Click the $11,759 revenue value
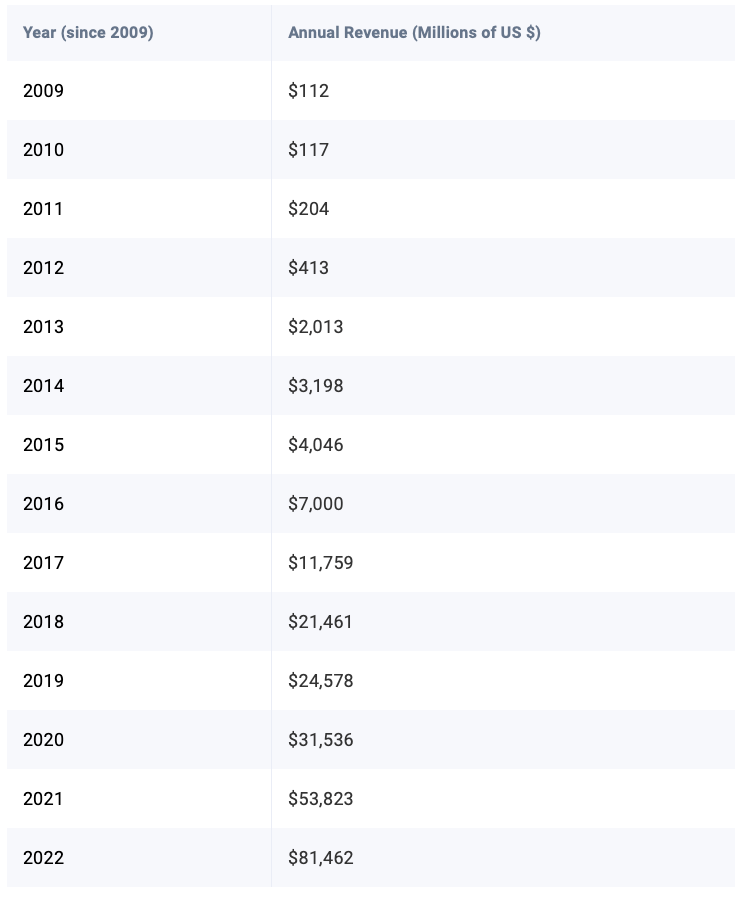Screen dimensions: 746x906 321,562
